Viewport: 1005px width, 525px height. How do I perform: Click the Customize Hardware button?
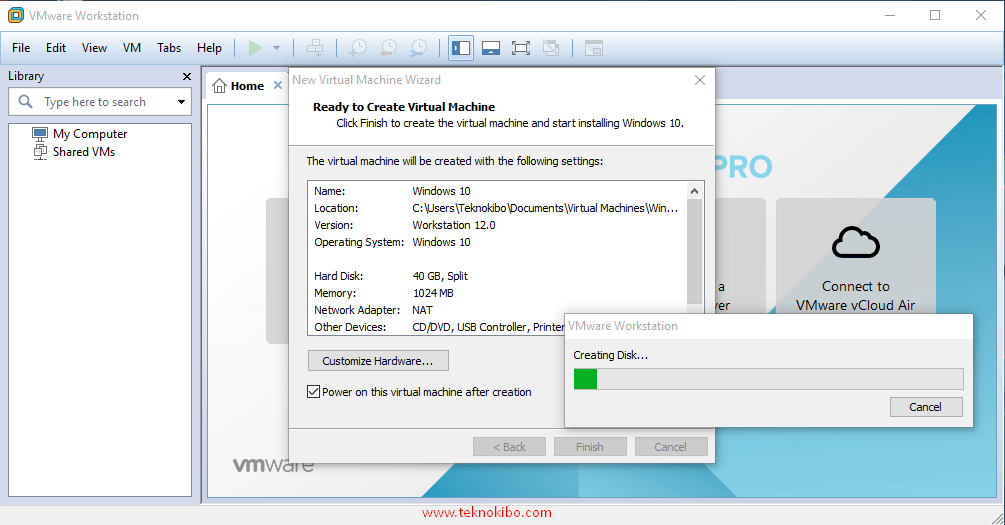(378, 361)
